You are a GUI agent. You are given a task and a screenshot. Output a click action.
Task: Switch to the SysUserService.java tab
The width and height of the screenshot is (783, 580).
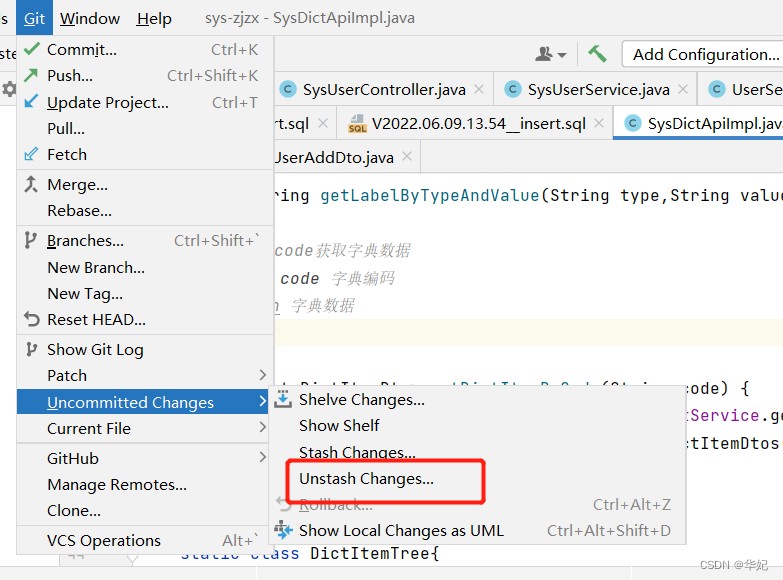(x=598, y=89)
